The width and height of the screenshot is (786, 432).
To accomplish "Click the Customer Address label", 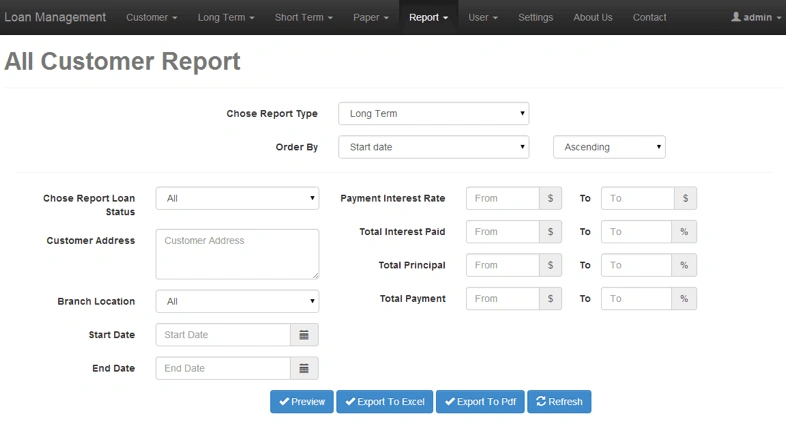I will point(91,241).
